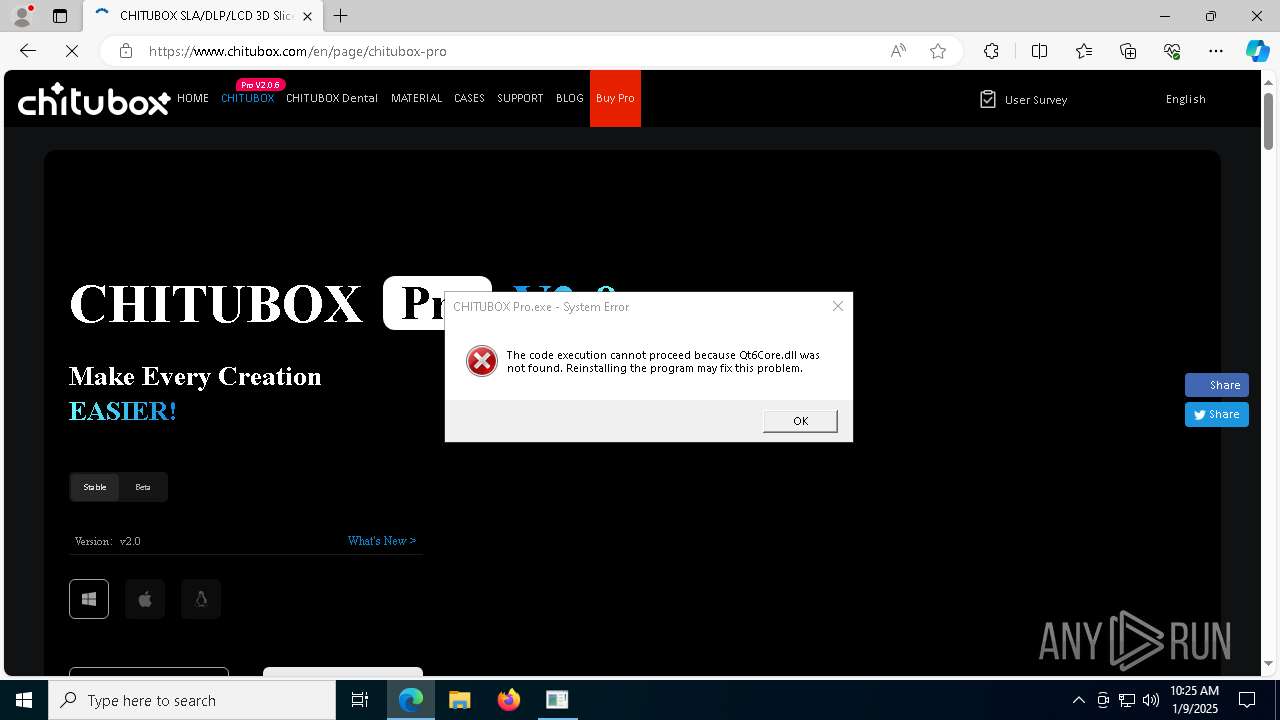Viewport: 1280px width, 720px height.
Task: Open browser Extensions puzzle icon
Action: (991, 51)
